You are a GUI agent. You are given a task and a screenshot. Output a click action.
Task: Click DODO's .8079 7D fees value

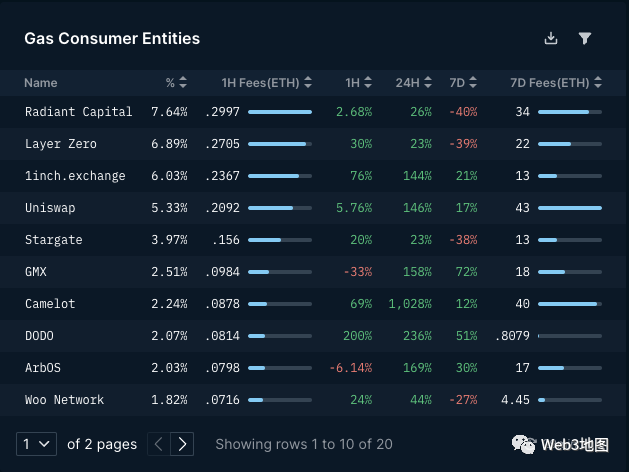click(512, 336)
